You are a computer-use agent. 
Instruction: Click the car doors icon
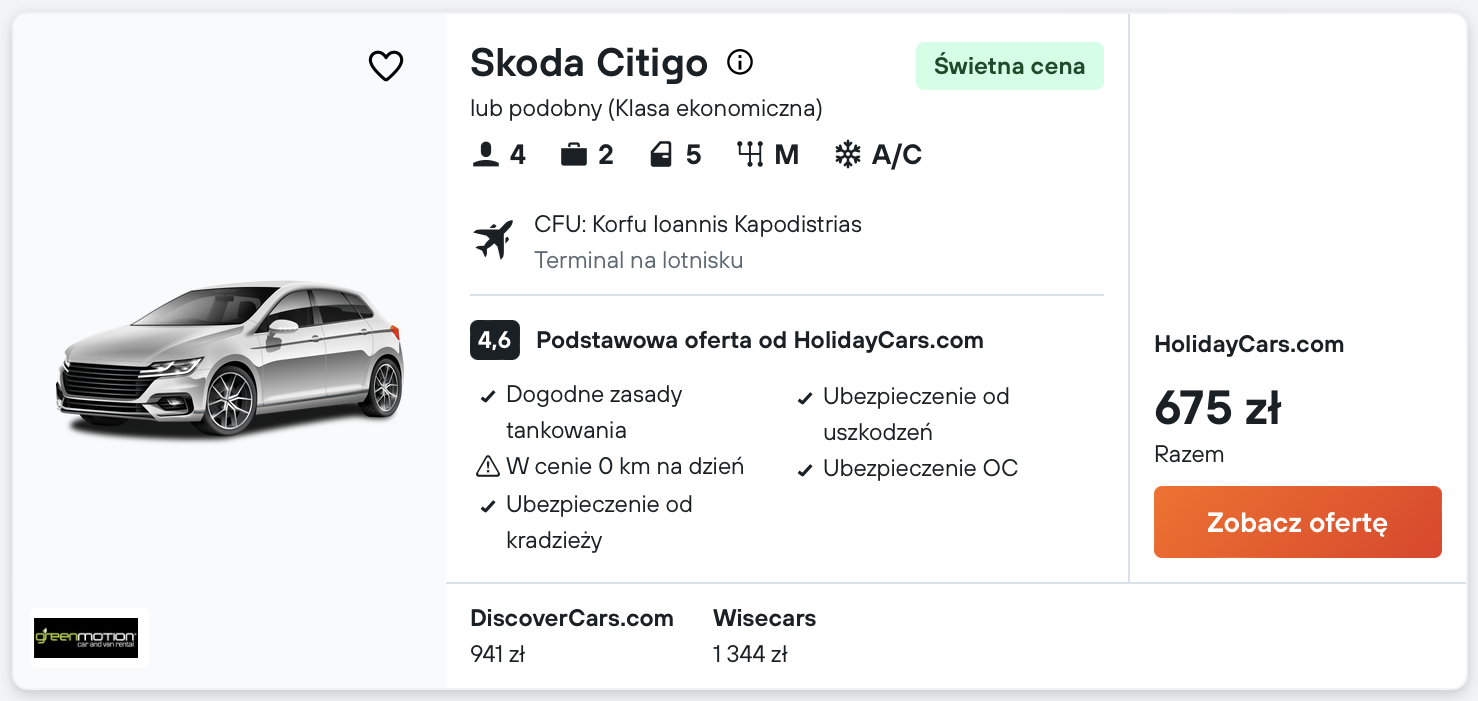(x=660, y=155)
